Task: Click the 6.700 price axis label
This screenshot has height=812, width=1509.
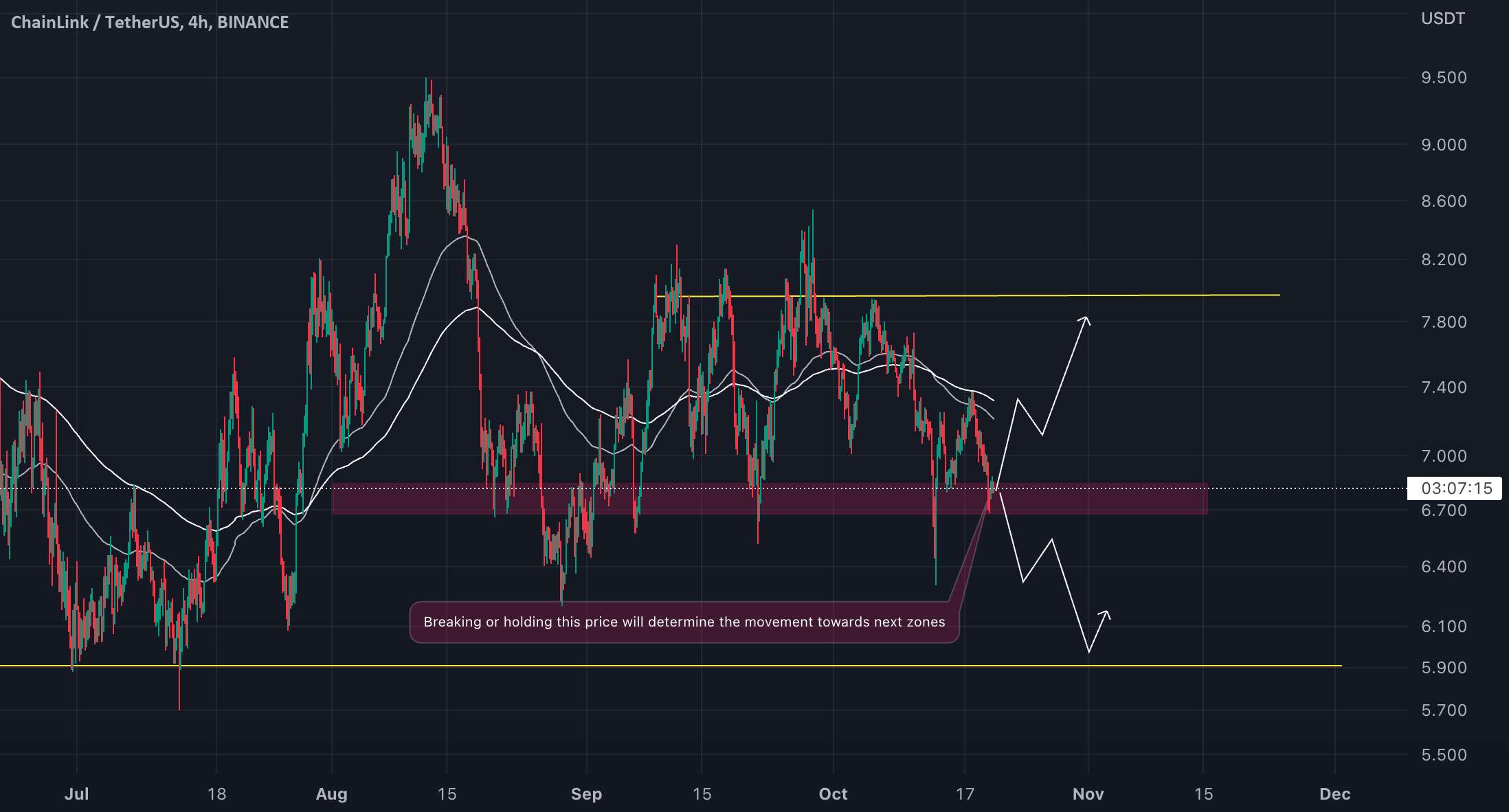Action: 1444,510
